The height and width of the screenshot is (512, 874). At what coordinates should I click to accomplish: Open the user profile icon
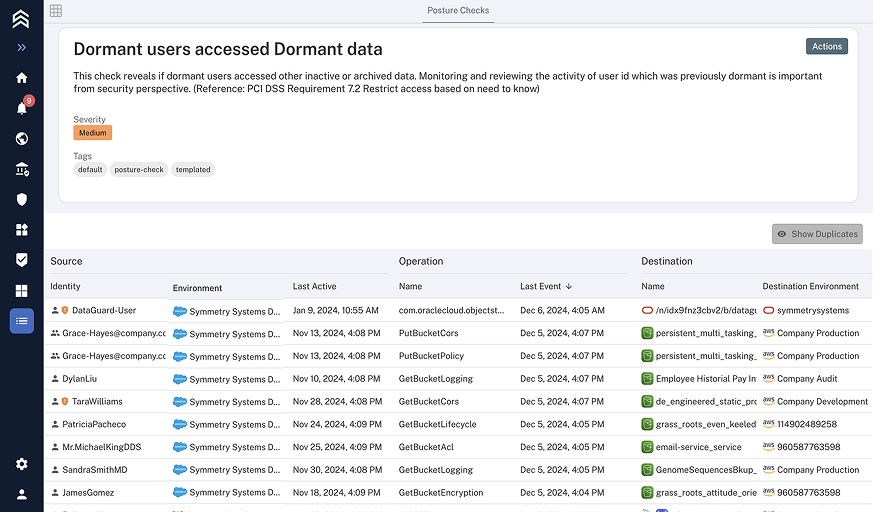pos(21,494)
